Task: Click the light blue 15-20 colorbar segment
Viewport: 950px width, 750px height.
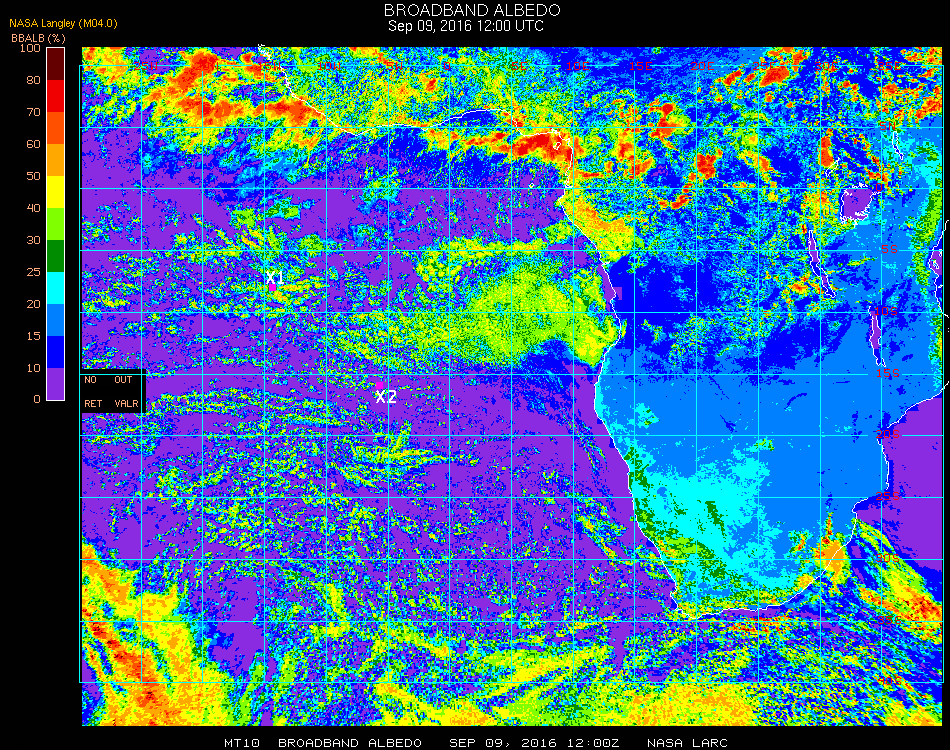Action: pyautogui.click(x=55, y=320)
